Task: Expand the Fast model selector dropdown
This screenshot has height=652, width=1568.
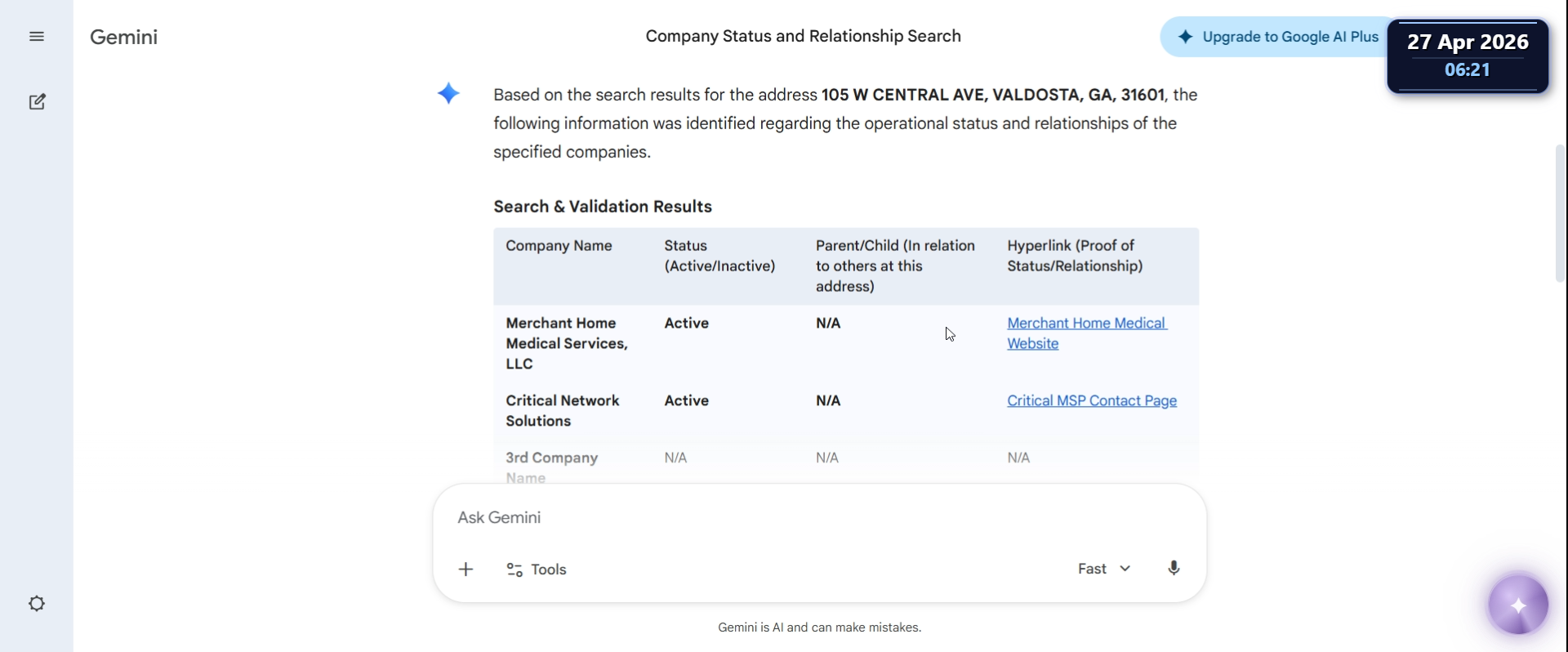Action: tap(1104, 569)
